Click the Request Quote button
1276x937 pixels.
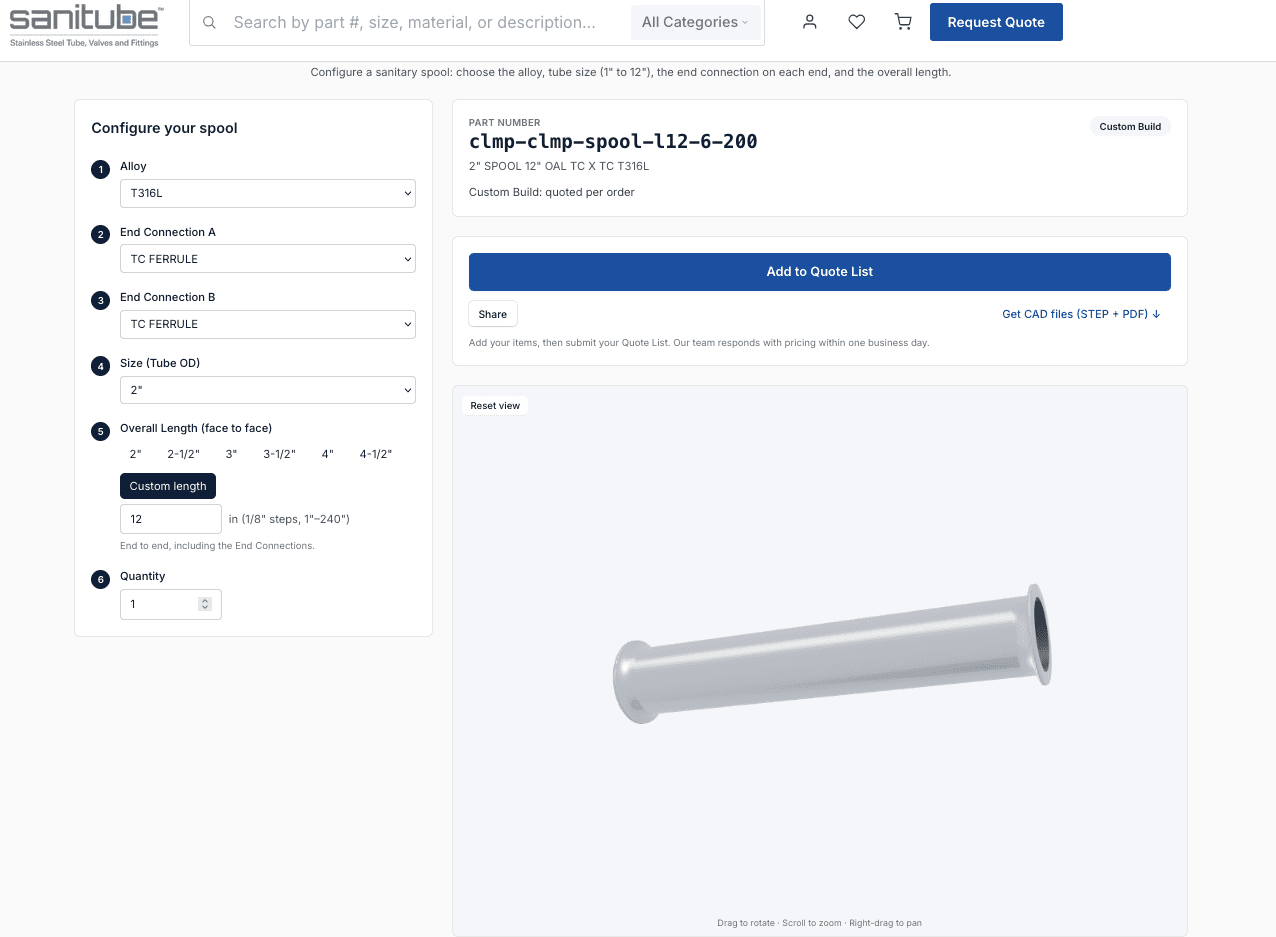996,22
